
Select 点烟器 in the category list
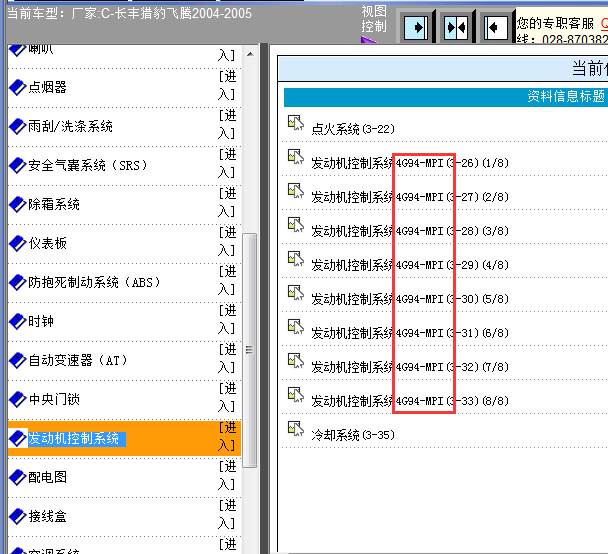(x=47, y=87)
